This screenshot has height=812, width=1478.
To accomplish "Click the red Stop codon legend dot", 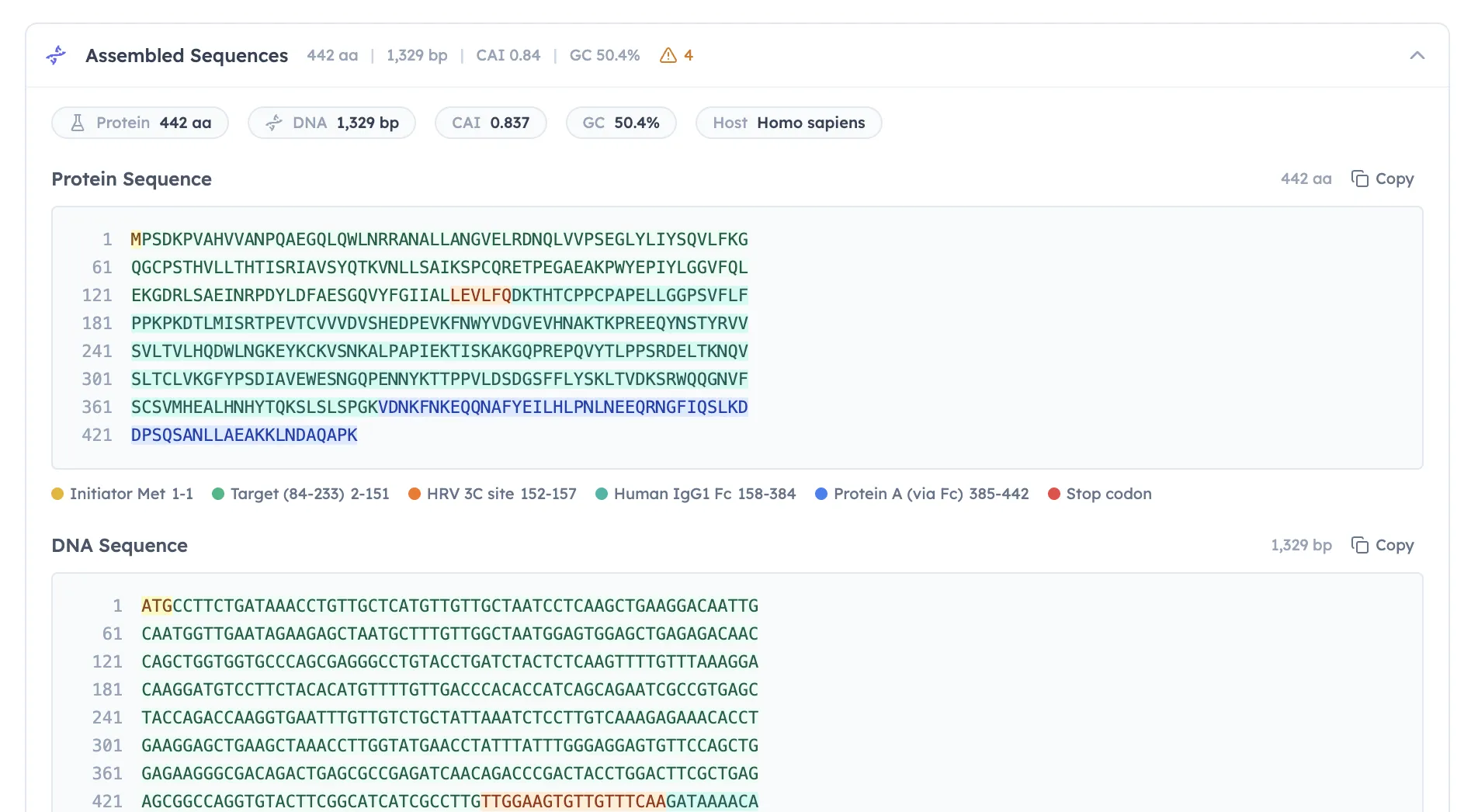I will click(x=1054, y=494).
